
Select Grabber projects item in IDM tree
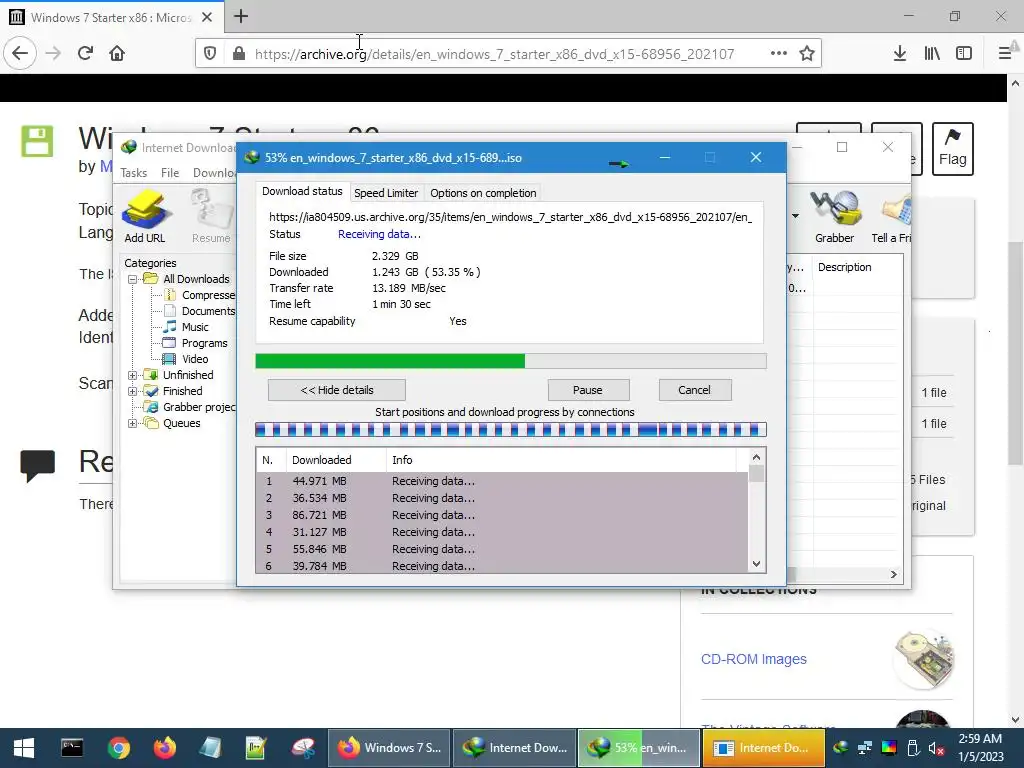coord(189,408)
